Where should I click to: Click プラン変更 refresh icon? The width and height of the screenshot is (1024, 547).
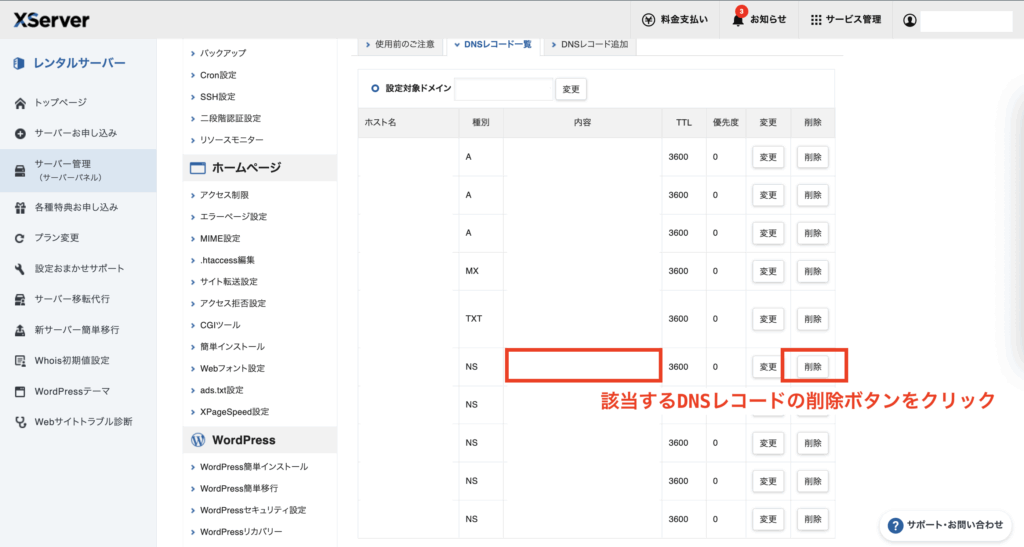(20, 238)
